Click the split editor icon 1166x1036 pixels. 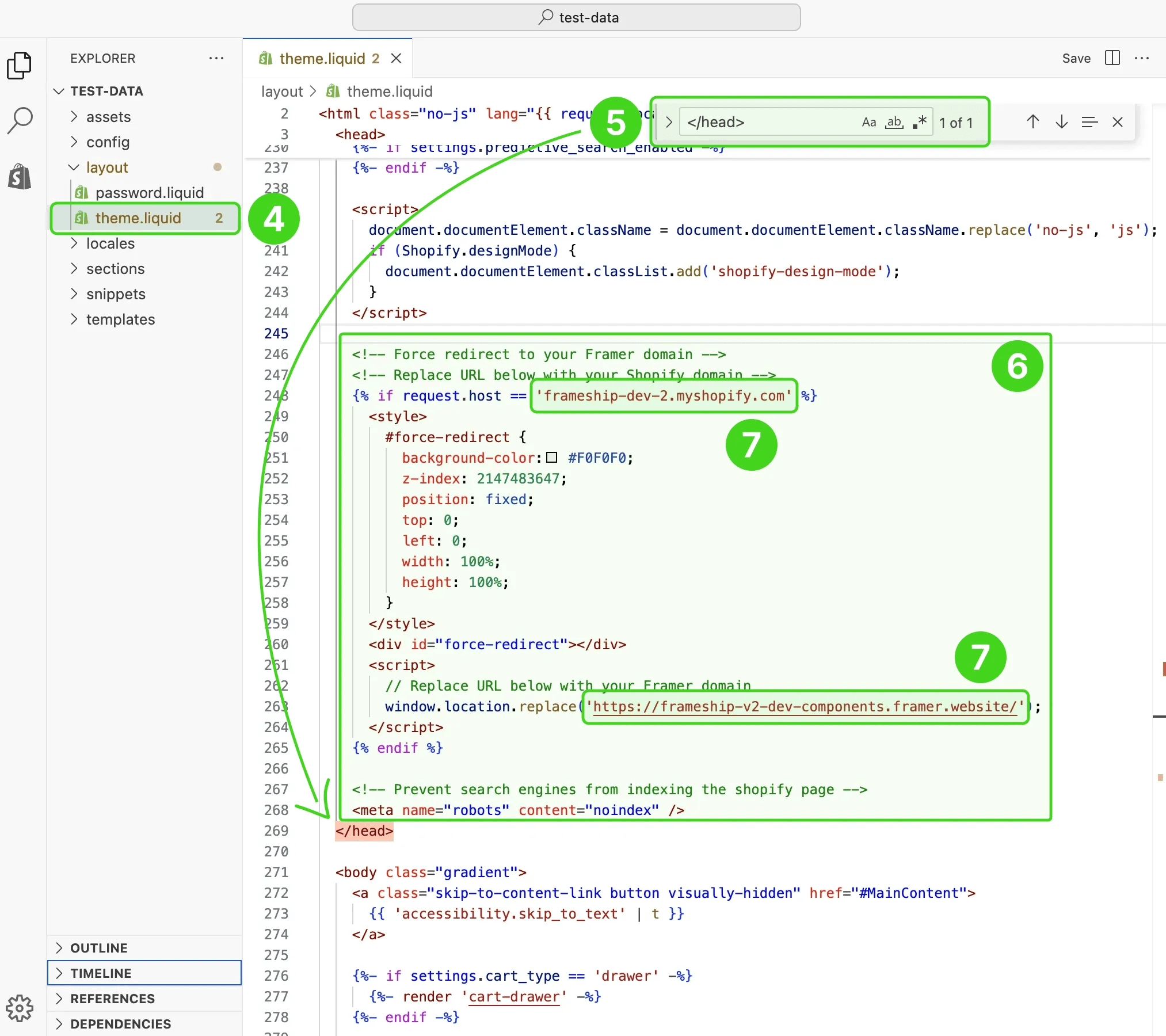point(1112,58)
